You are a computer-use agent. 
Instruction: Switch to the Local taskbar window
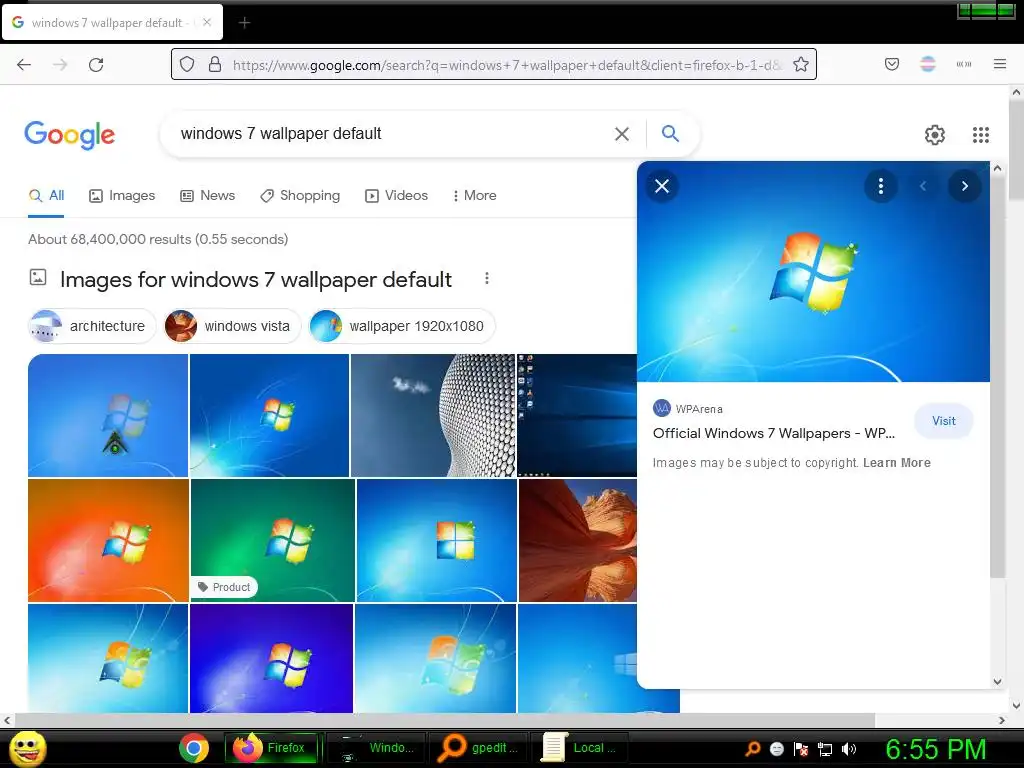580,748
